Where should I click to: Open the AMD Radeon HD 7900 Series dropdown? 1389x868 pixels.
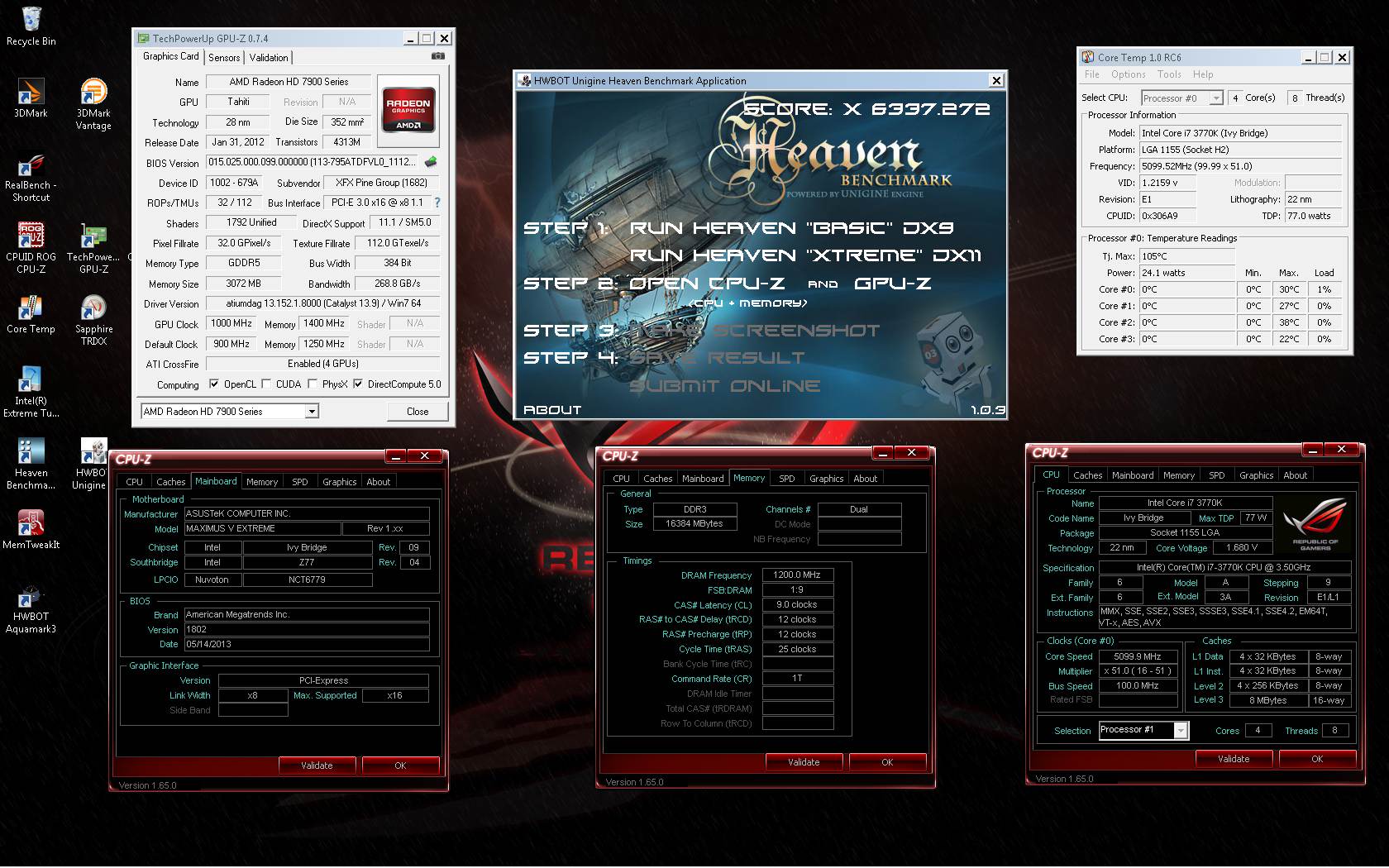230,411
